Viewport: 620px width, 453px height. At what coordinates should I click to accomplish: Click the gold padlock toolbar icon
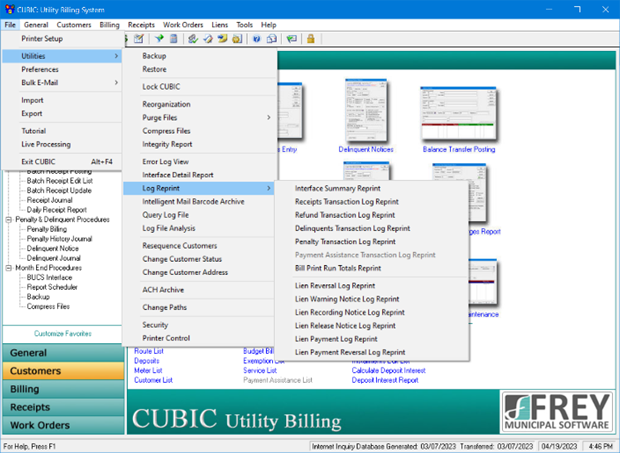tap(311, 39)
